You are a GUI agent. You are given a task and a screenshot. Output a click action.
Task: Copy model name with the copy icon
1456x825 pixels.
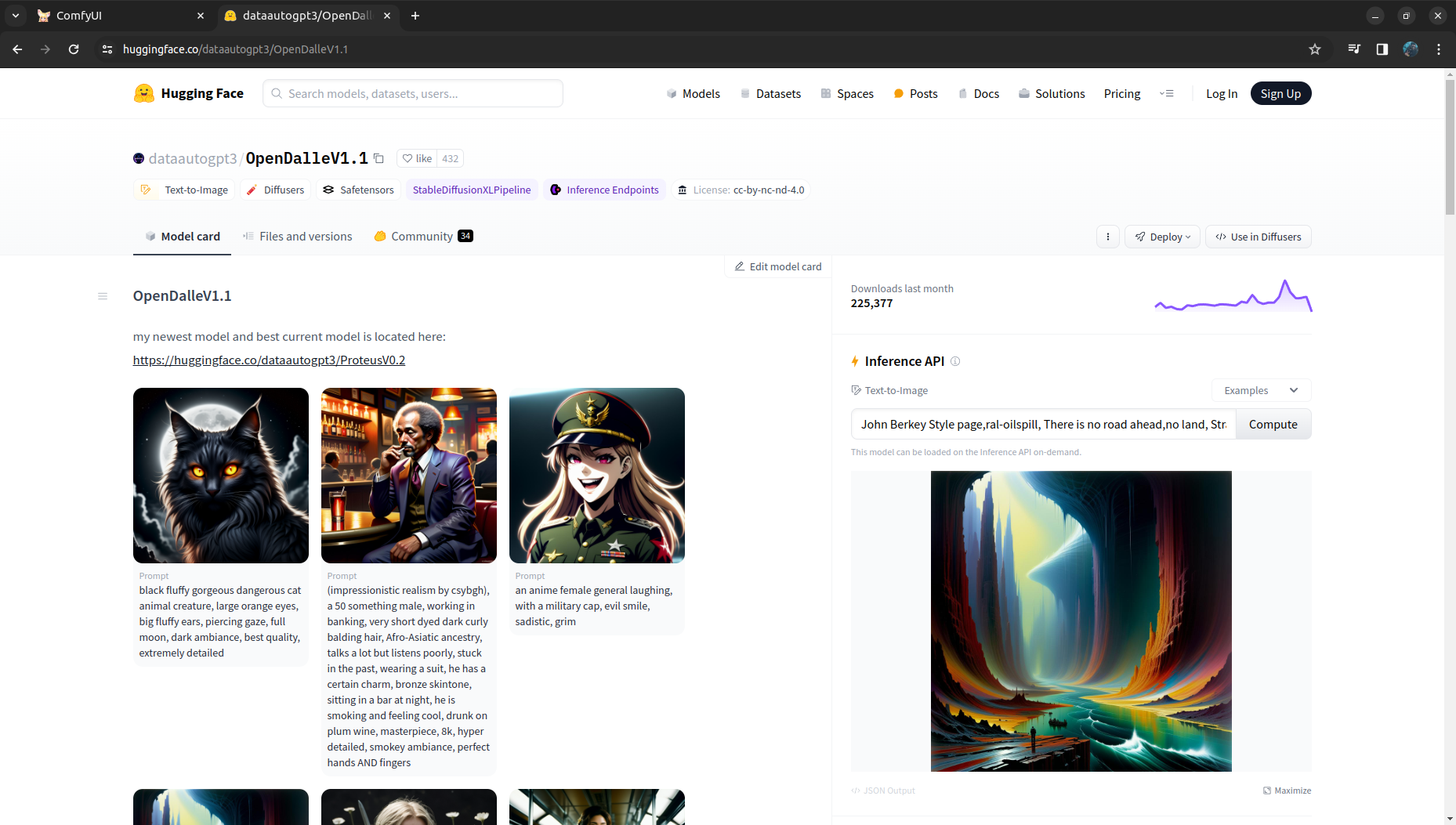378,158
